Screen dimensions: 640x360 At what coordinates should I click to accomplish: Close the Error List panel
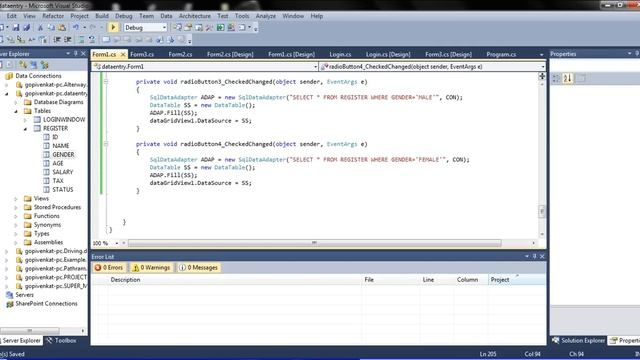coord(542,256)
